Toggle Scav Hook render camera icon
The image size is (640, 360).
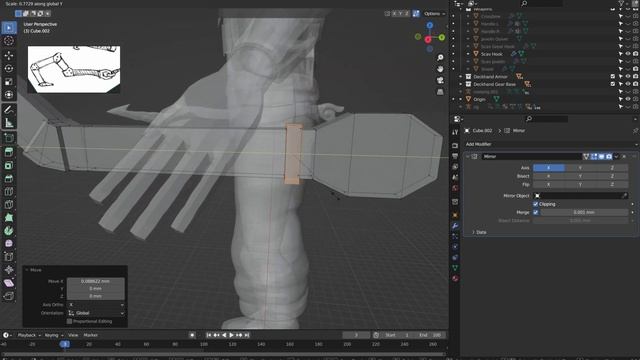pyautogui.click(x=636, y=54)
